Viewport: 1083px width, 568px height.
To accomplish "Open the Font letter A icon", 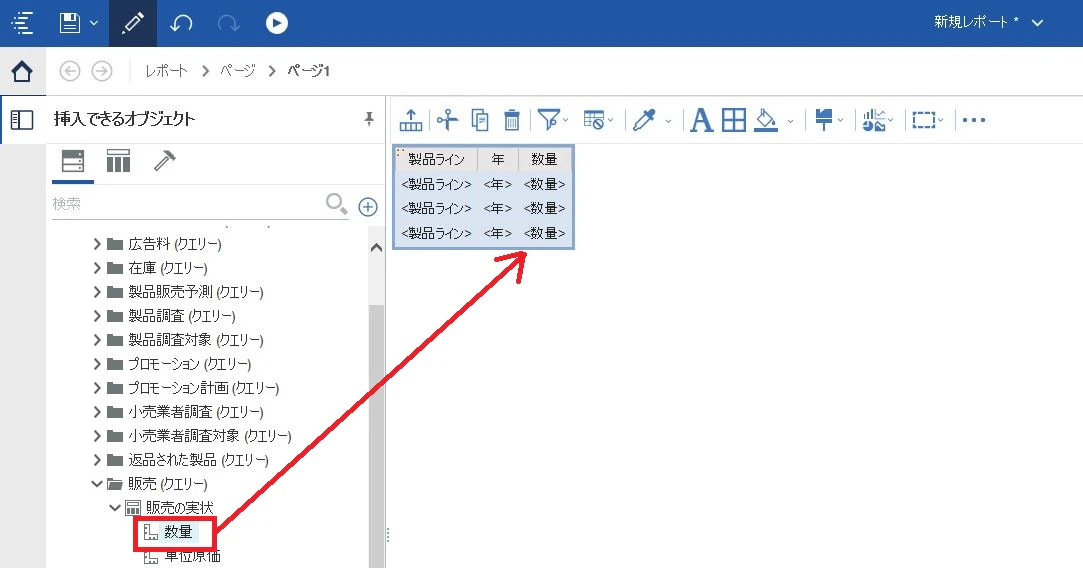I will (701, 120).
